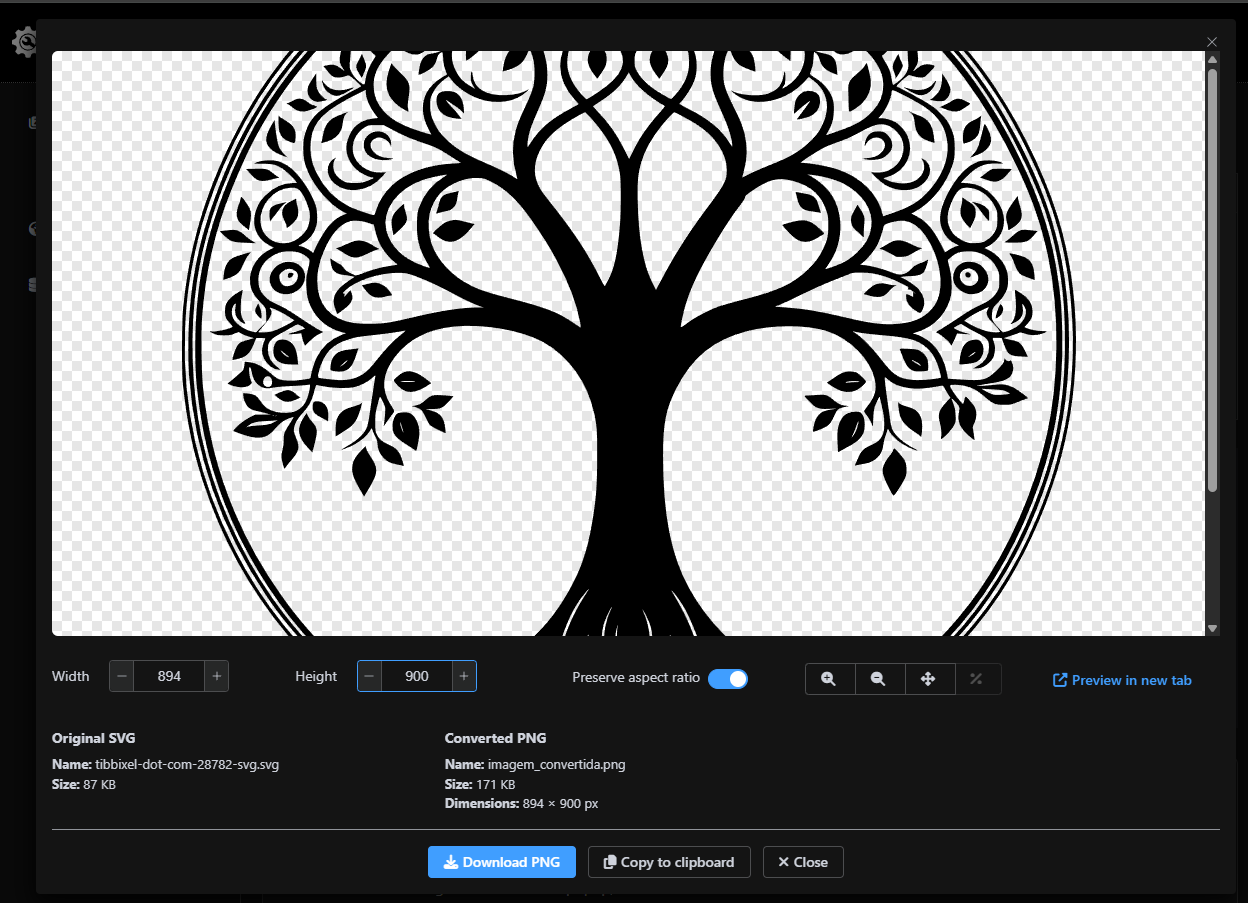The width and height of the screenshot is (1248, 903).
Task: Click the external-link icon beside Preview text
Action: (1058, 679)
